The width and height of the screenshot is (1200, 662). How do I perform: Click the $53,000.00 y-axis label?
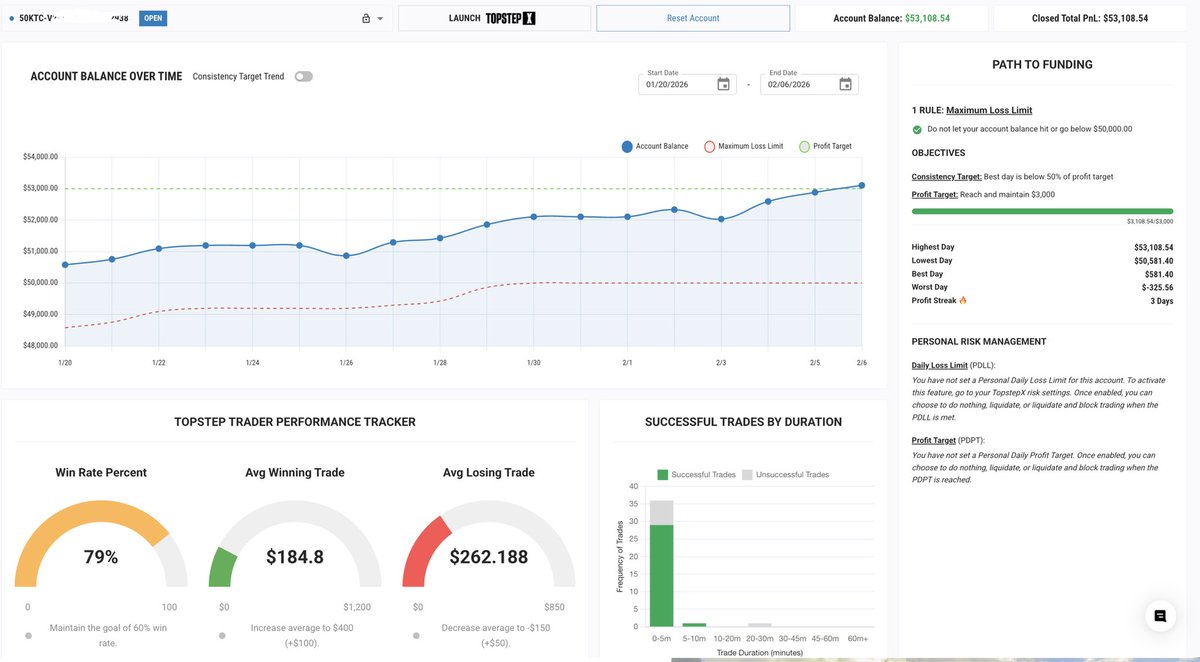click(x=40, y=188)
